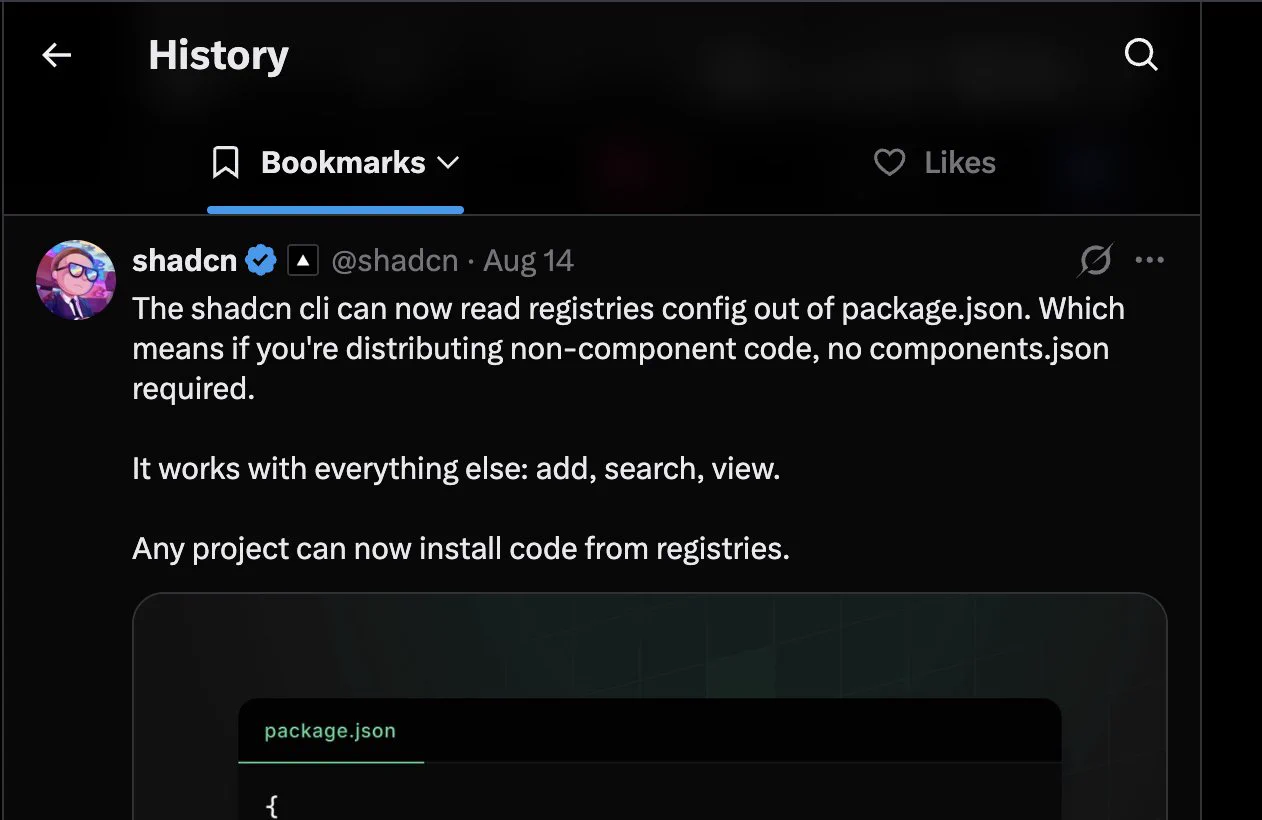Image resolution: width=1262 pixels, height=820 pixels.
Task: Switch to the Likes tab
Action: click(x=935, y=163)
